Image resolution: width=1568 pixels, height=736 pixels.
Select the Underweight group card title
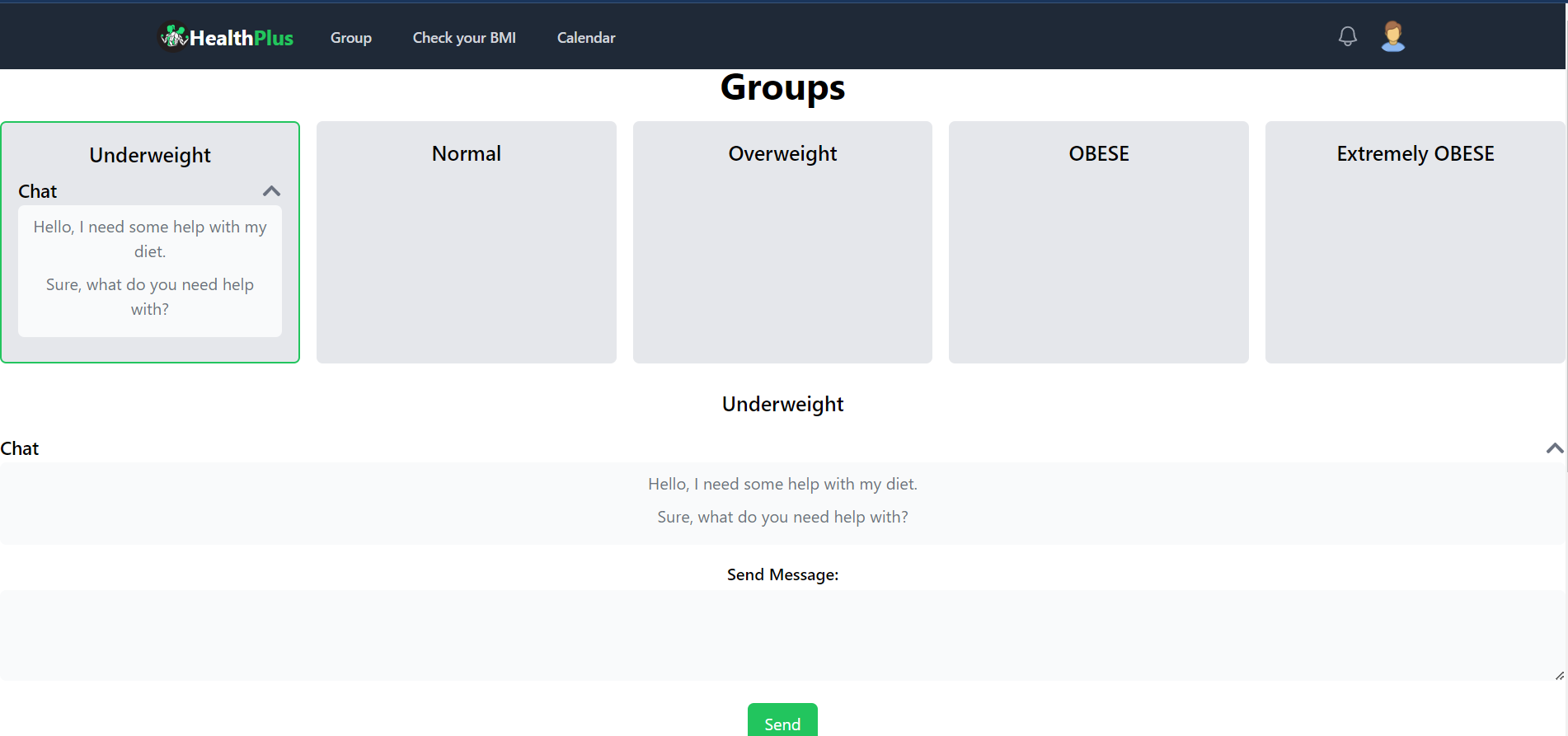tap(150, 155)
